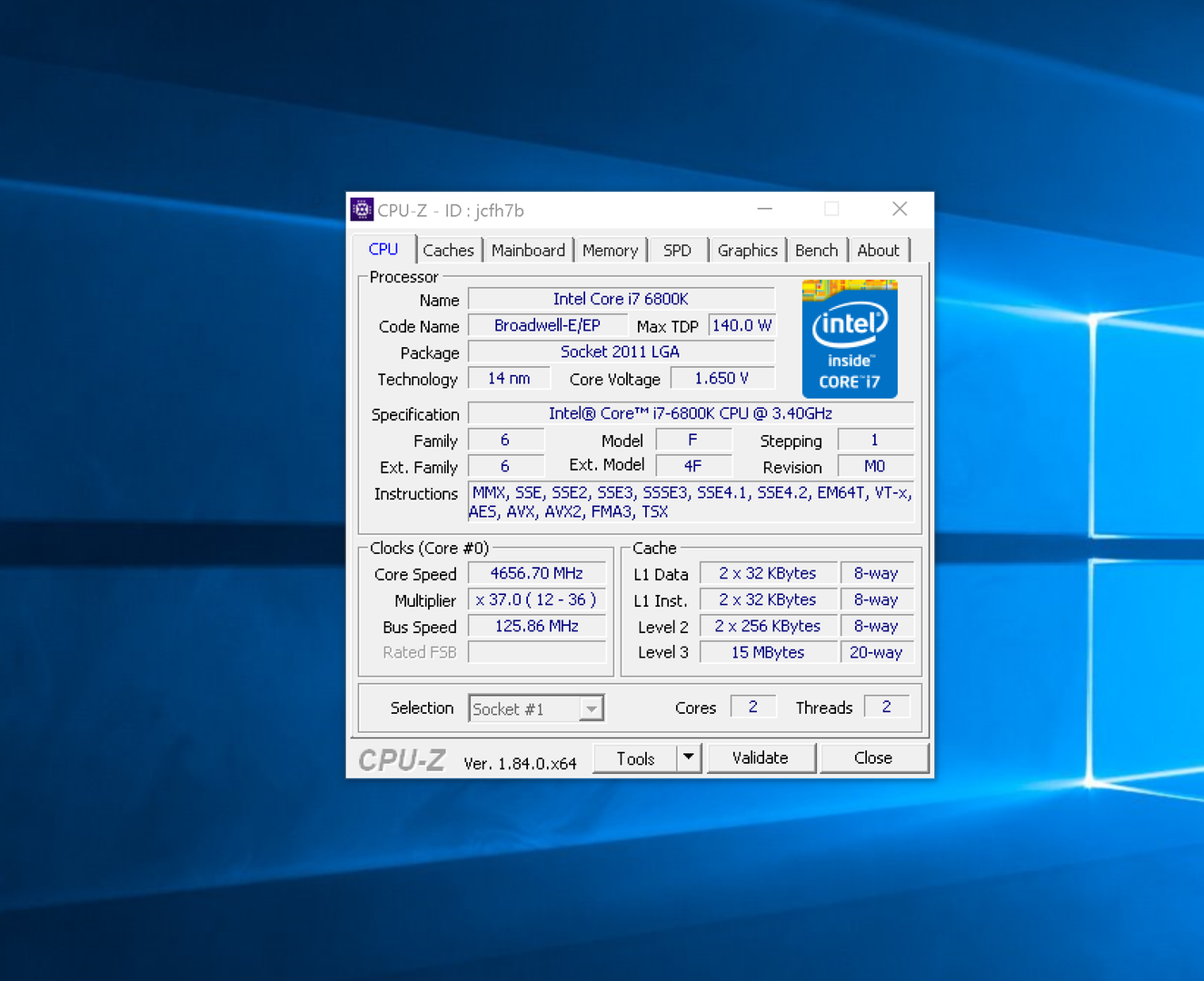Screen dimensions: 1204x981
Task: Switch to the Graphics tab
Action: (747, 251)
